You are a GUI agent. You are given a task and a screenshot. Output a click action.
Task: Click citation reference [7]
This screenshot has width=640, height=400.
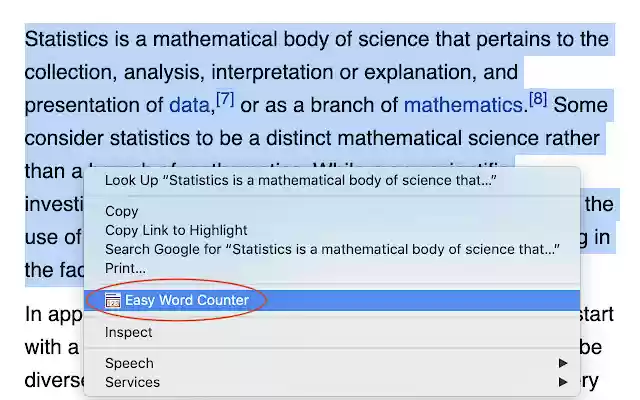pyautogui.click(x=225, y=99)
